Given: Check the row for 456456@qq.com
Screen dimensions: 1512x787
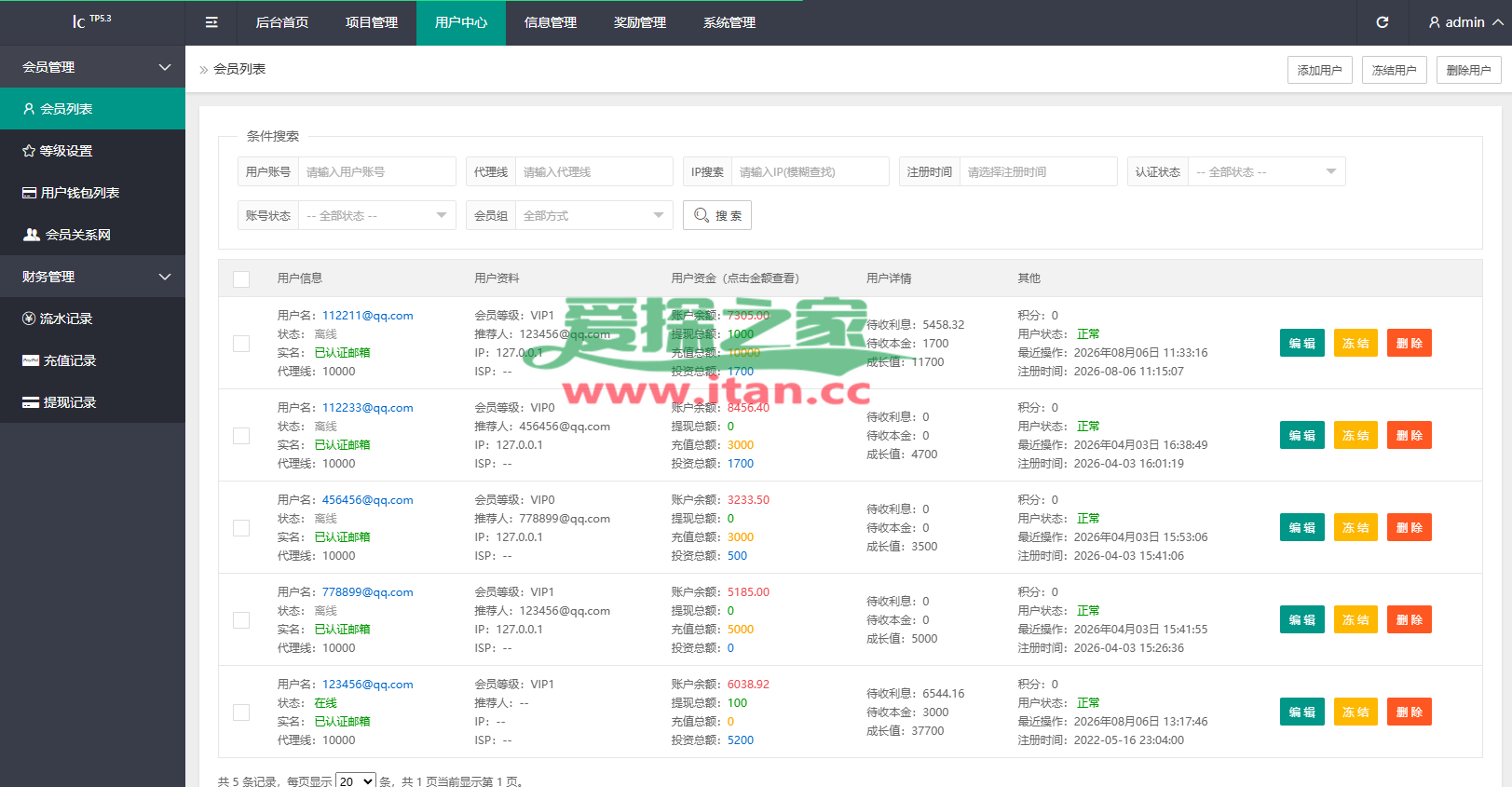Looking at the screenshot, I should point(241,528).
